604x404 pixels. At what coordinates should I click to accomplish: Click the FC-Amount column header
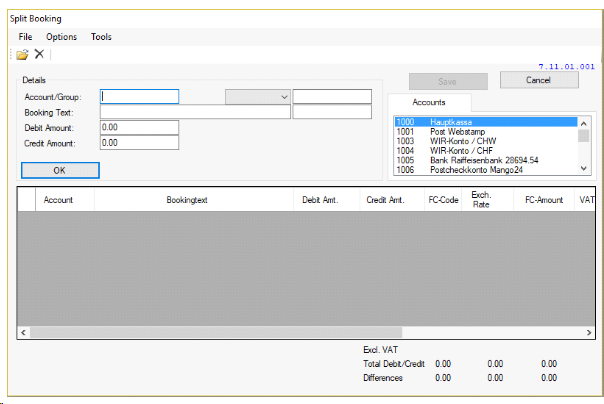point(544,199)
